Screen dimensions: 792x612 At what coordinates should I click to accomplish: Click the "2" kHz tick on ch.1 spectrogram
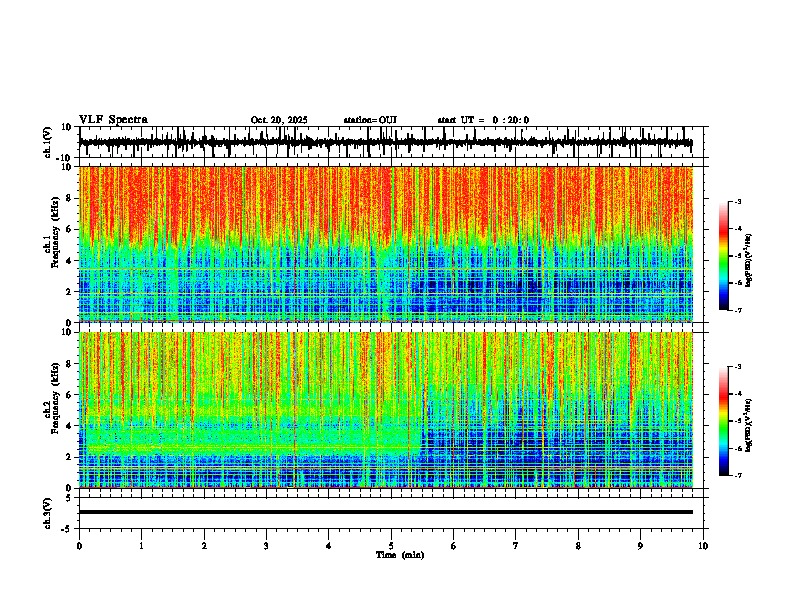[70, 291]
